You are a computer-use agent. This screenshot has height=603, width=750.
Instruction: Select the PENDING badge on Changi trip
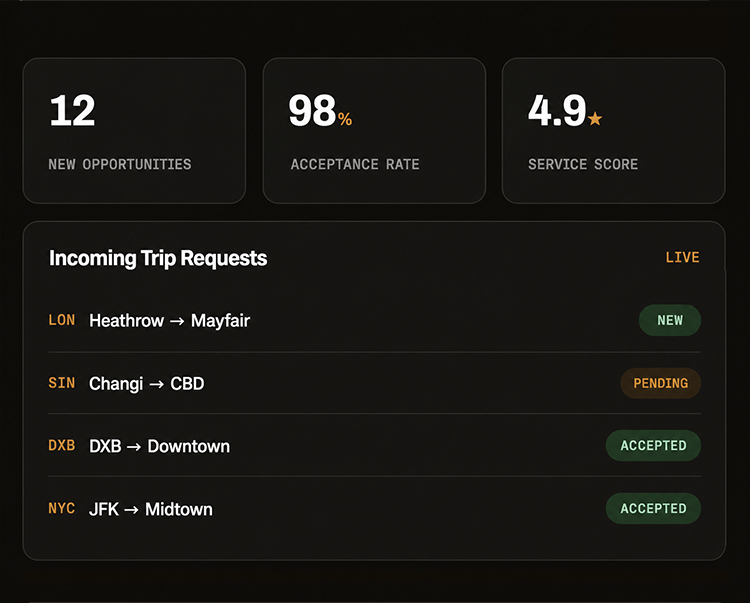[661, 383]
